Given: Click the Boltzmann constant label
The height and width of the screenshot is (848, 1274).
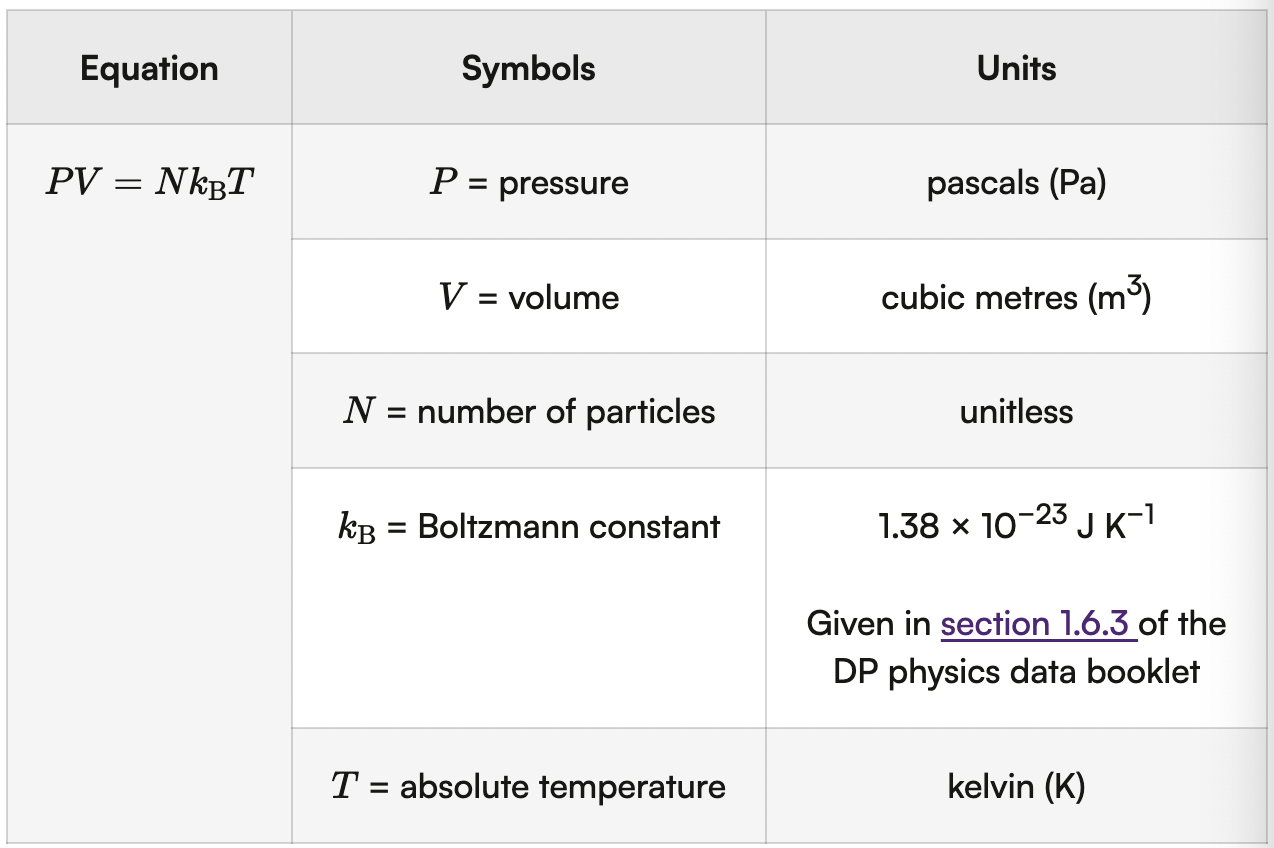Looking at the screenshot, I should 568,527.
